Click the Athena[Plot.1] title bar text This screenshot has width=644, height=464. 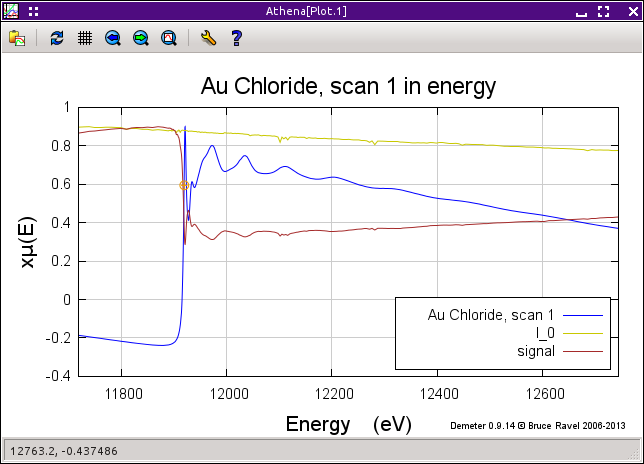coord(322,11)
